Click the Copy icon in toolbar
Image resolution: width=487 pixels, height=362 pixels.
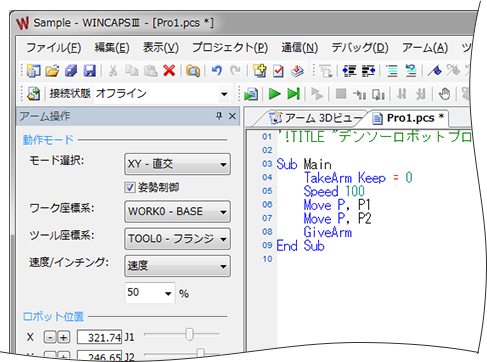point(132,71)
